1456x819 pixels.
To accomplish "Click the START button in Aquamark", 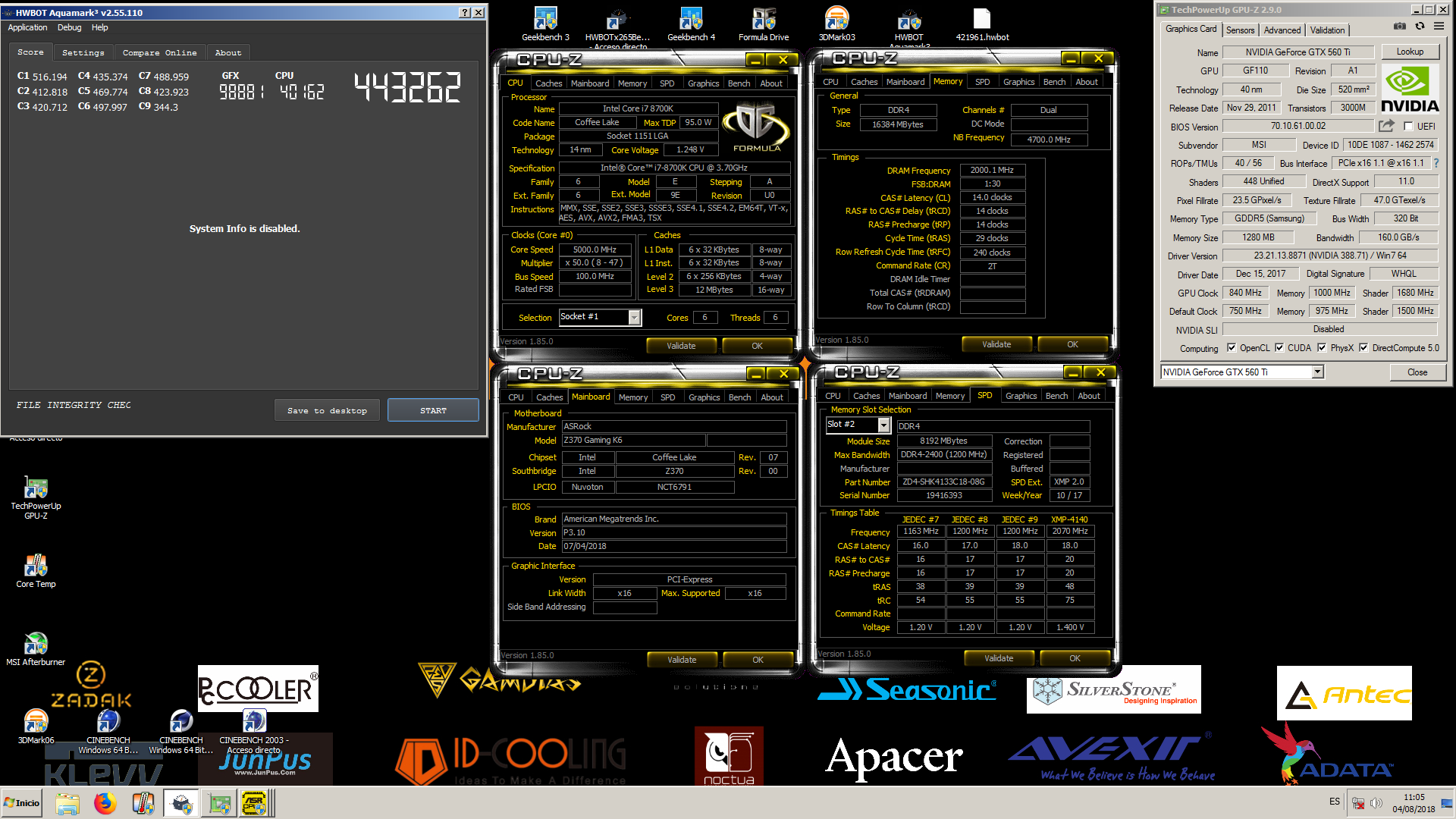I will pos(433,410).
